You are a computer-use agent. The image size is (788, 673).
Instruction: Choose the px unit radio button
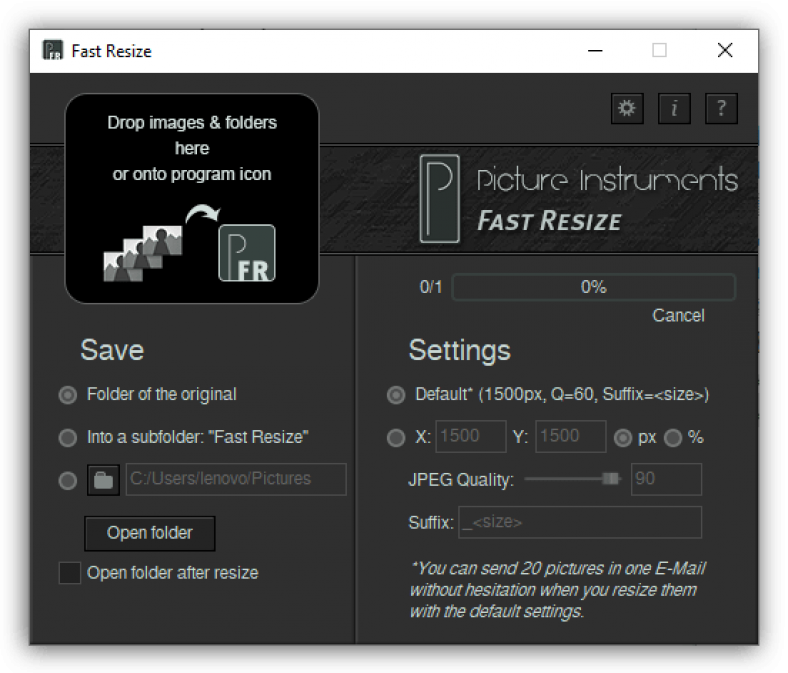point(623,438)
